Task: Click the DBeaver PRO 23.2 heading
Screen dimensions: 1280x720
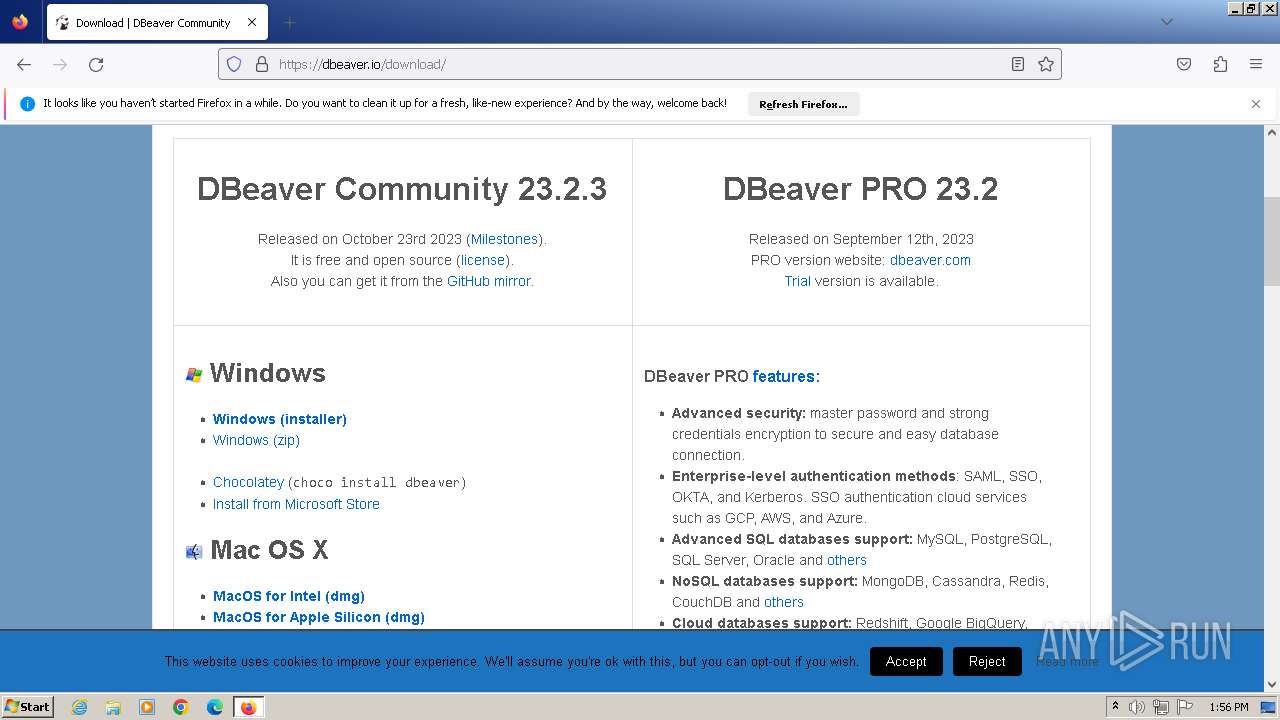Action: pos(861,189)
